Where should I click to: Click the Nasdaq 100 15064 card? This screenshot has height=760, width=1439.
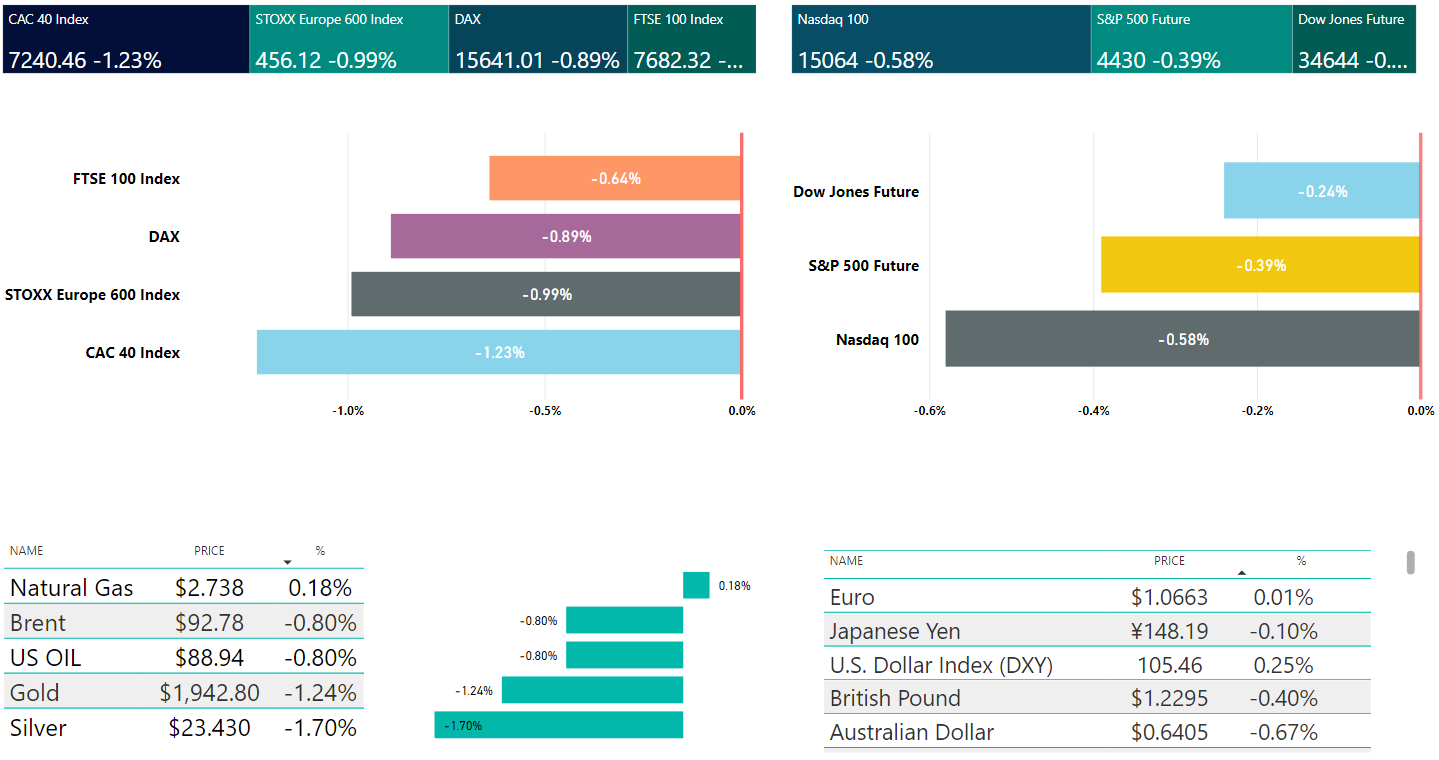point(941,39)
